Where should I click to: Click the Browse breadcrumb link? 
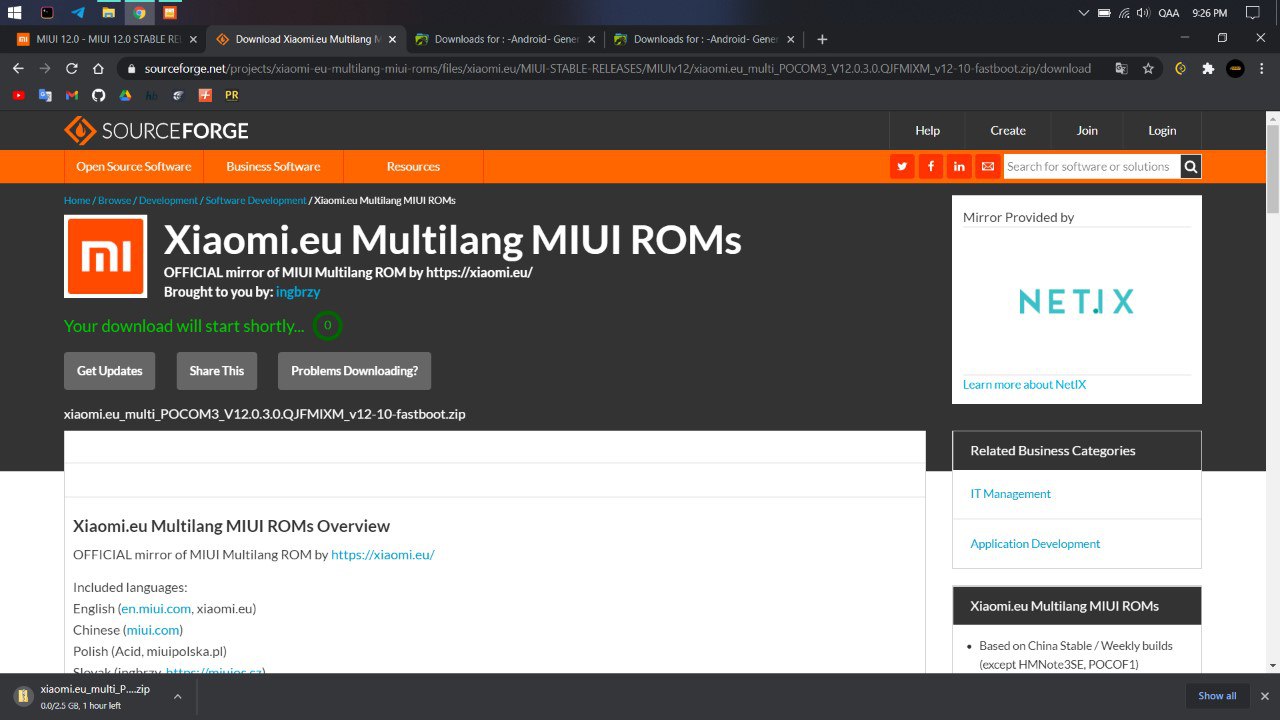click(115, 200)
